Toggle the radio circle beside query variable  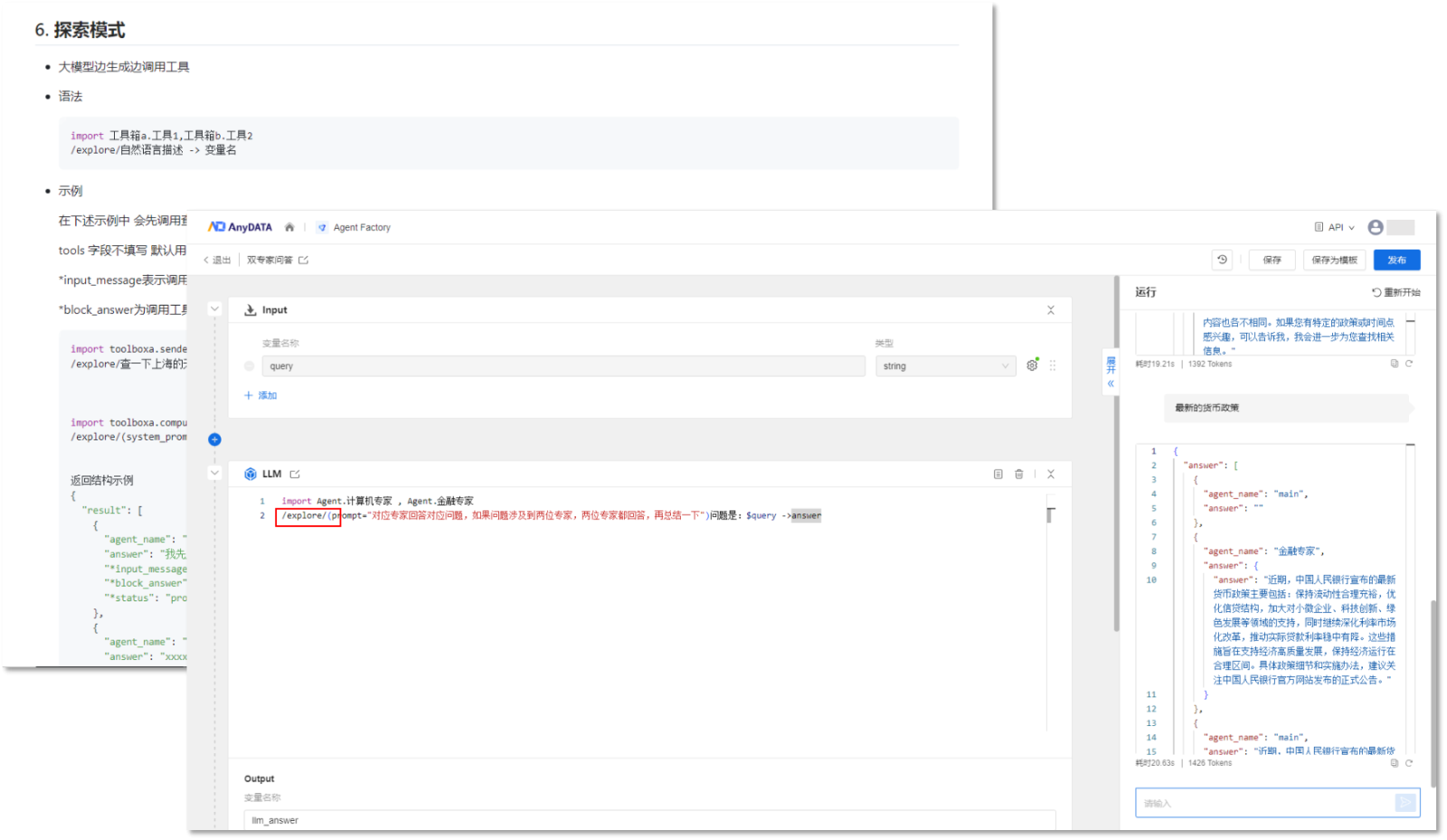[x=250, y=366]
